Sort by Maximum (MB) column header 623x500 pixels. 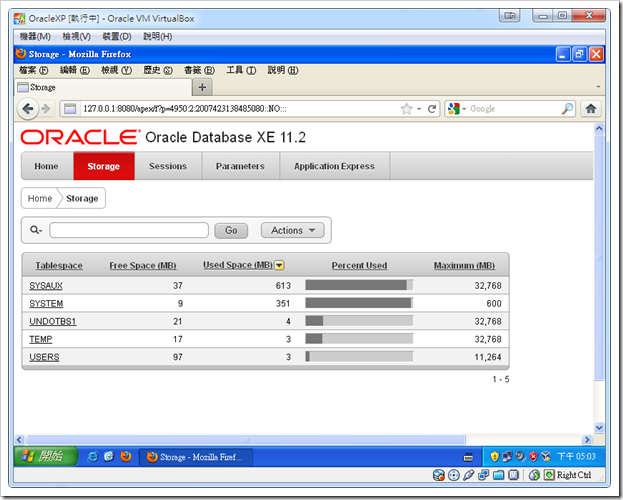tap(464, 266)
